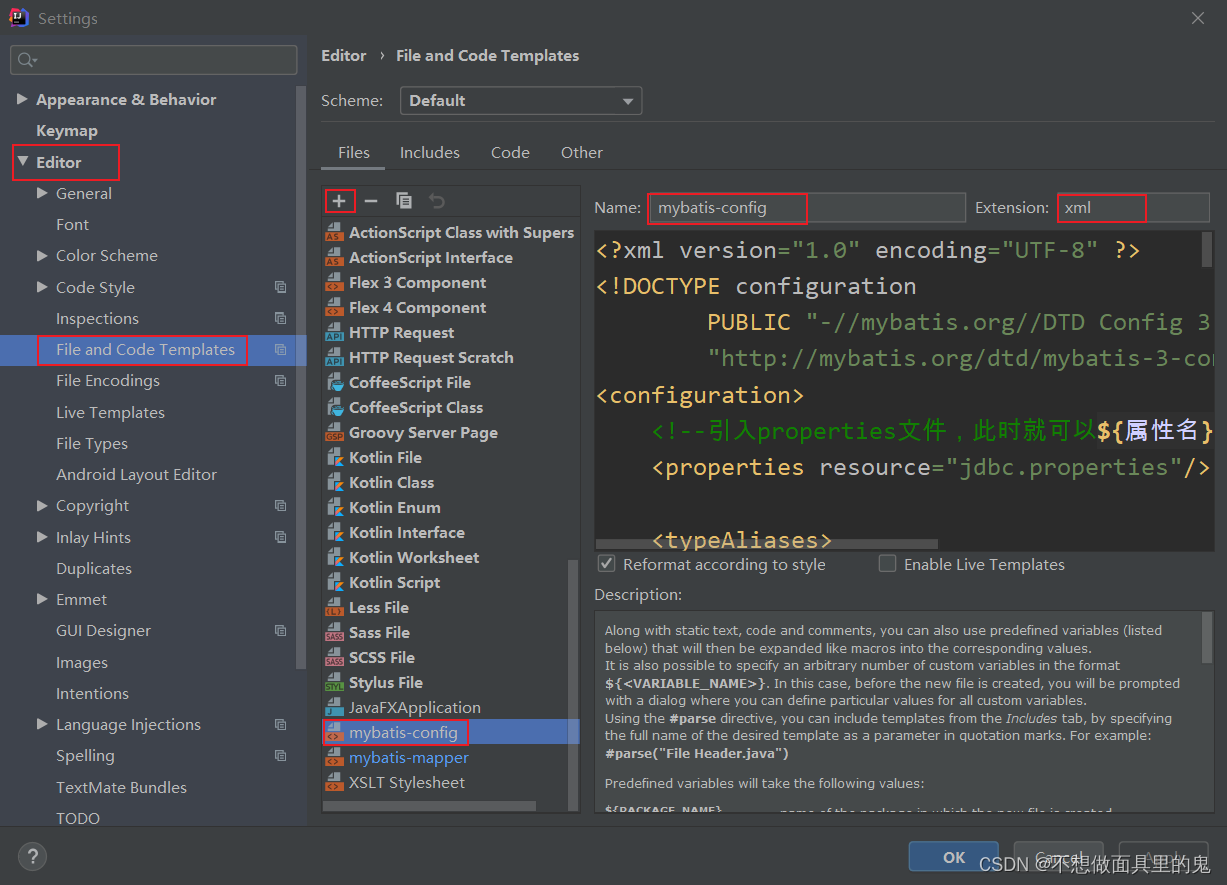Switch to the Includes tab
Viewport: 1227px width, 885px height.
[430, 153]
